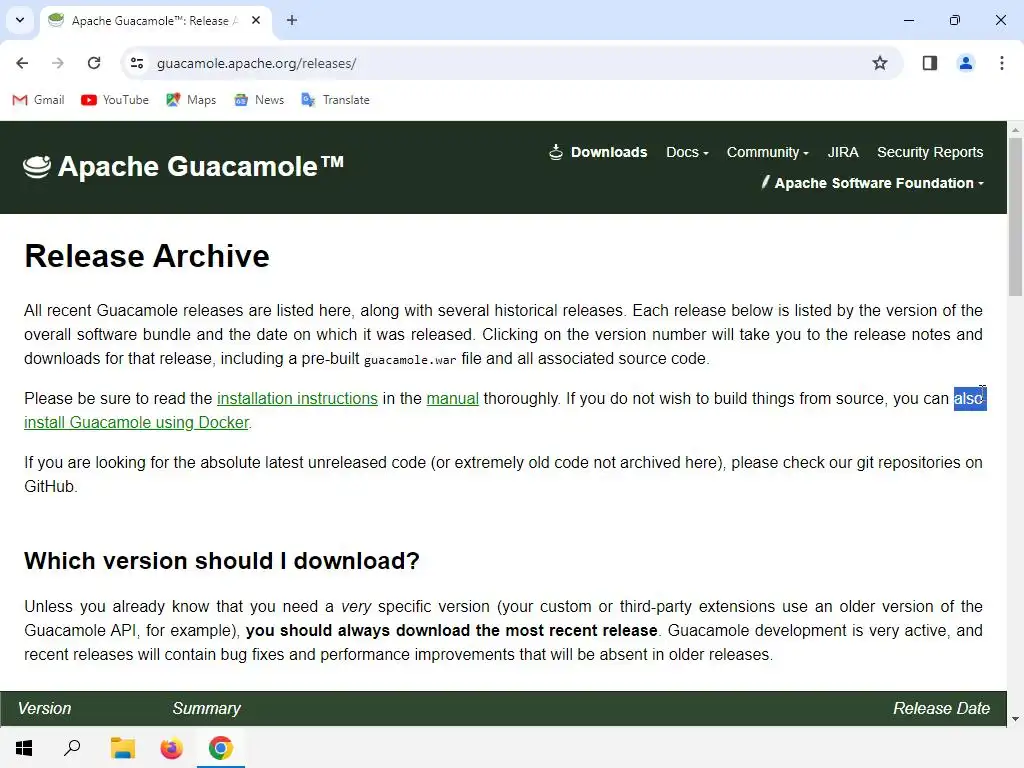Open the YouTube bookmark

pos(115,100)
